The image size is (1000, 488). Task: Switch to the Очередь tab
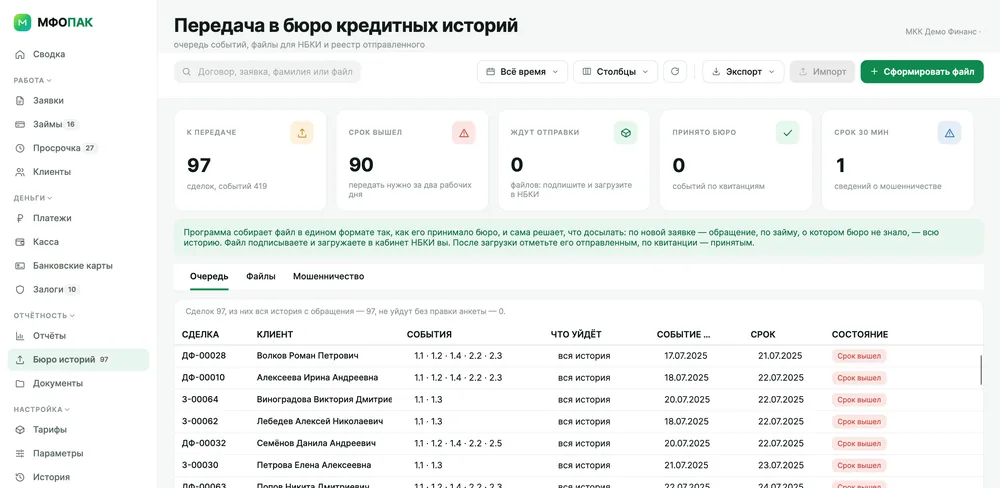(x=209, y=277)
